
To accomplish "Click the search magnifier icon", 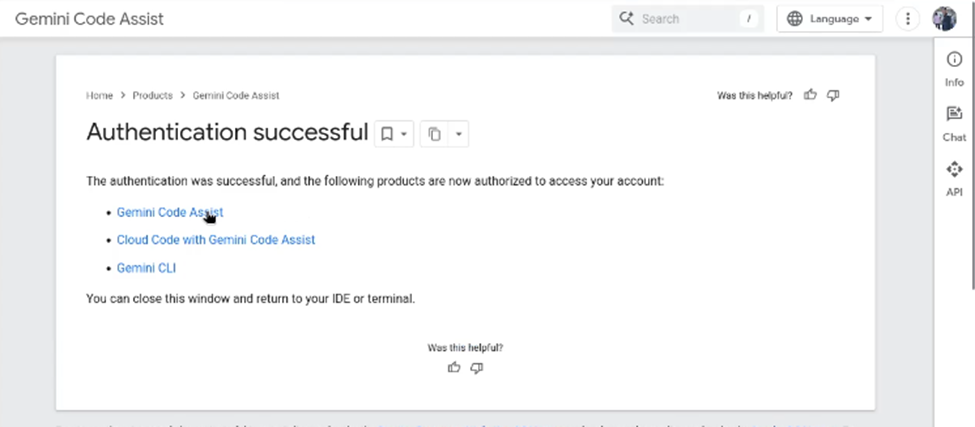I will point(628,19).
